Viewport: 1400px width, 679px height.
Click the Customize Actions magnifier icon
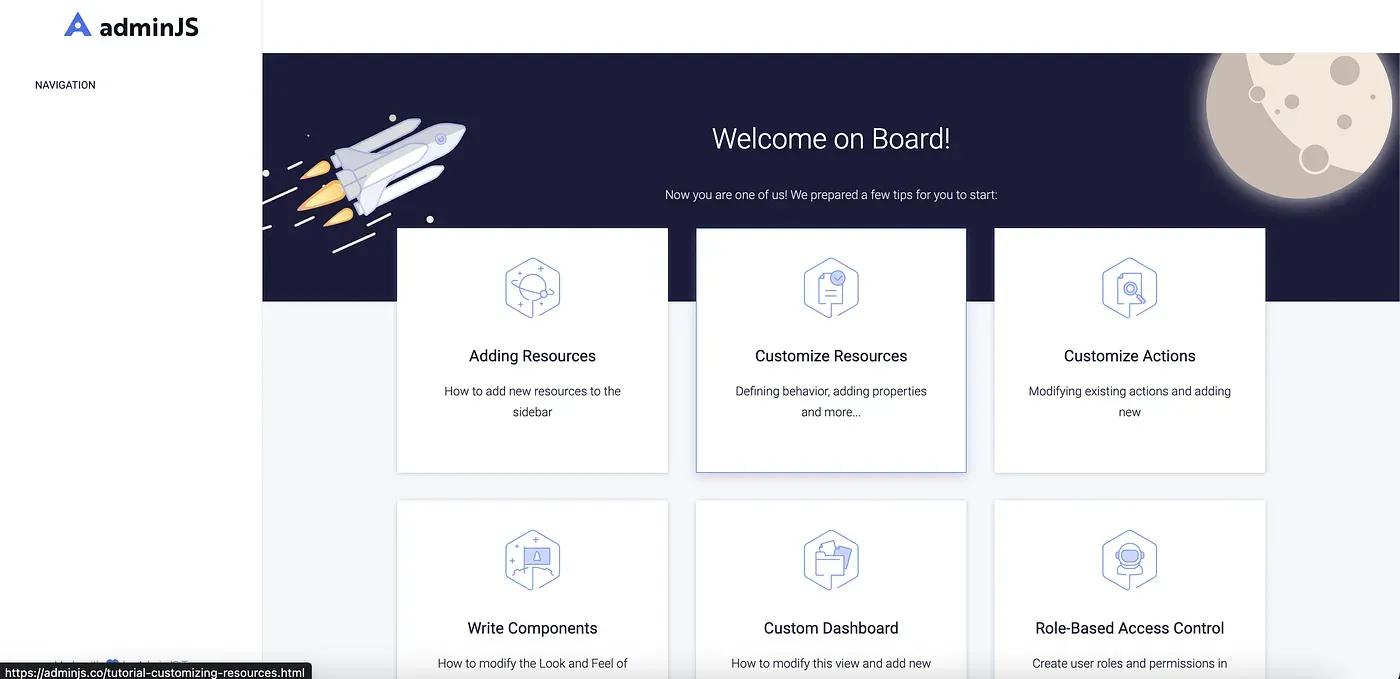coord(1129,288)
